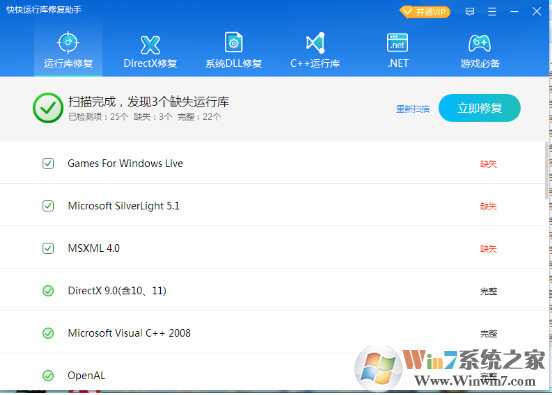Click the OpenAL green check icon

point(48,376)
